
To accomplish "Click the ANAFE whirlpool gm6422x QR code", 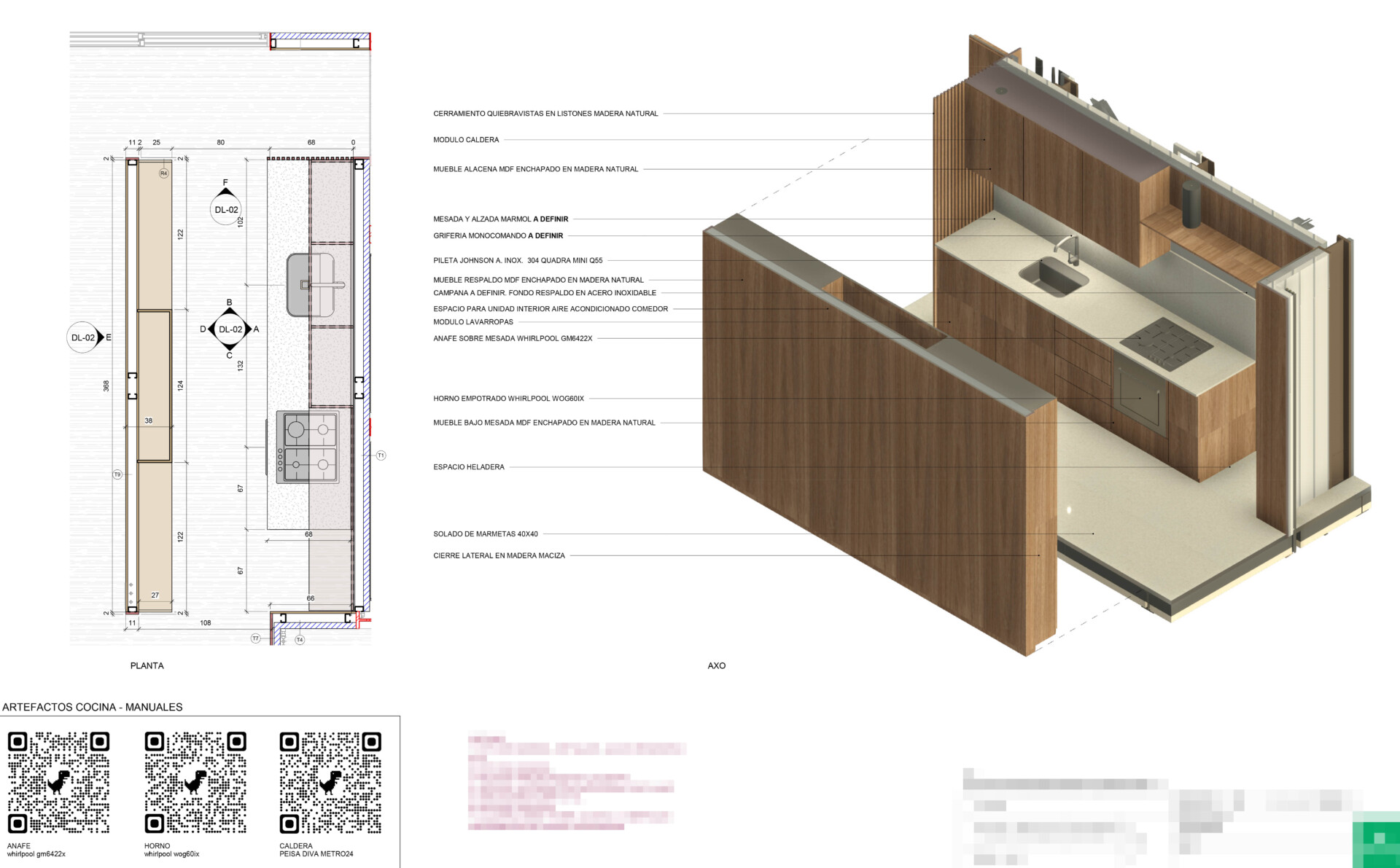I will (x=58, y=783).
